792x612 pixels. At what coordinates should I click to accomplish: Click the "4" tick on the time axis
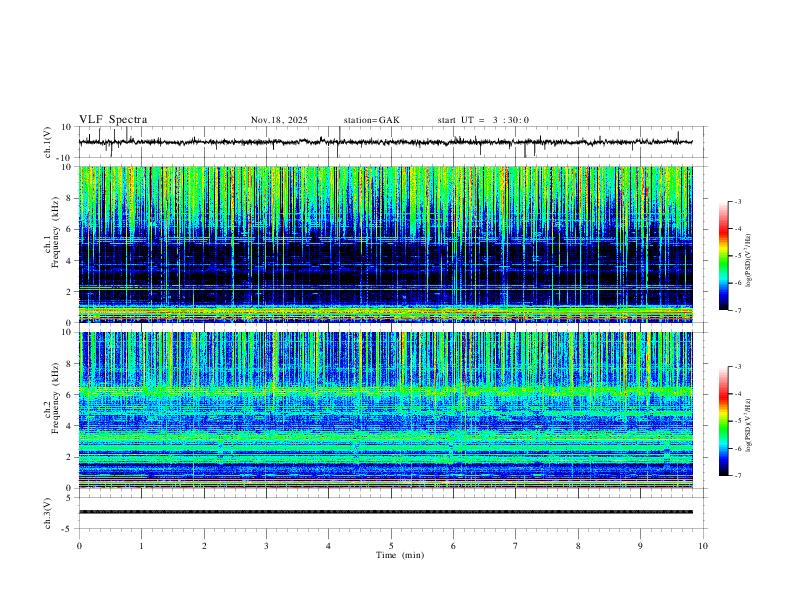coord(328,546)
